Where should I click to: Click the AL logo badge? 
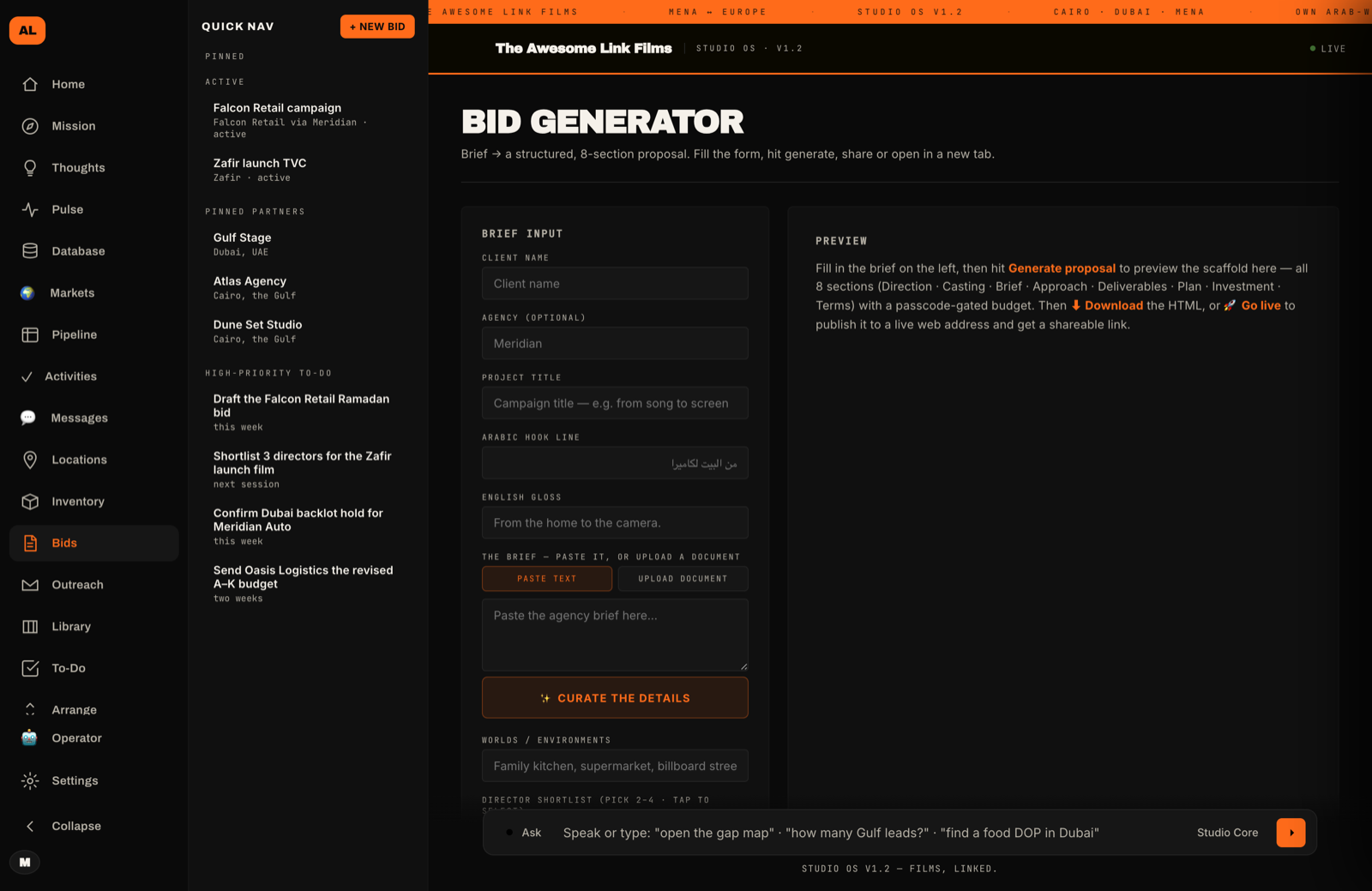coord(27,31)
